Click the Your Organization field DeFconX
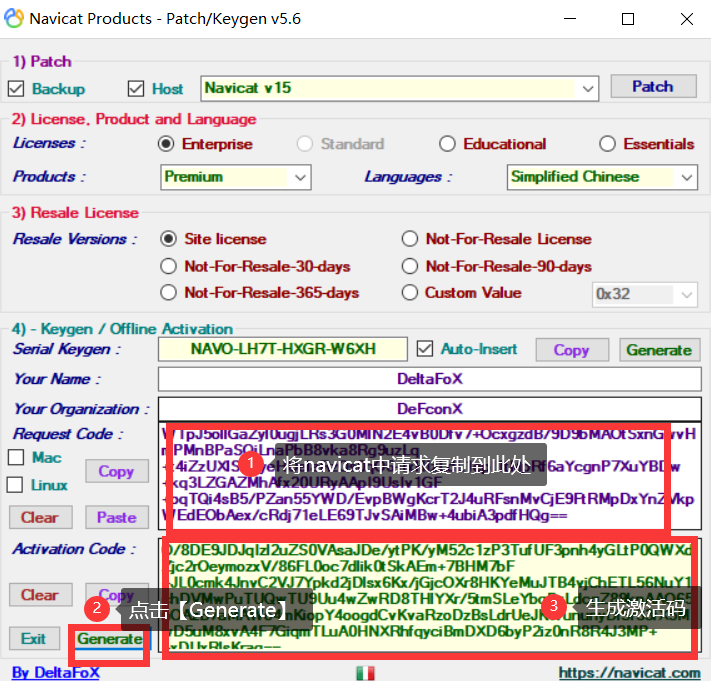The width and height of the screenshot is (711, 681). coord(430,409)
